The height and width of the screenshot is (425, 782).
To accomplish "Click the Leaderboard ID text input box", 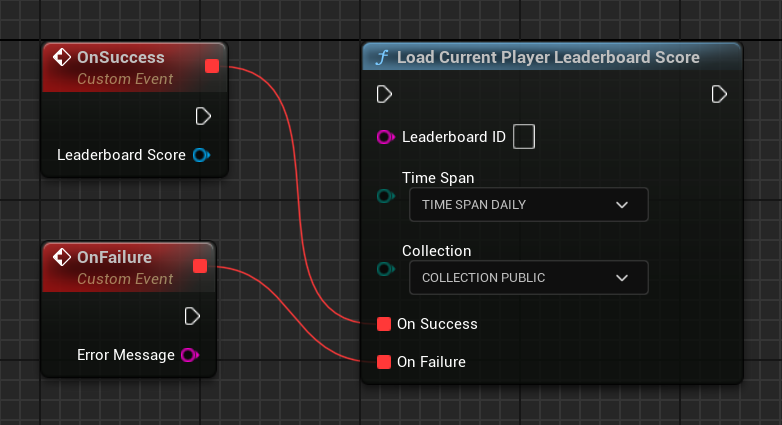I will click(523, 136).
